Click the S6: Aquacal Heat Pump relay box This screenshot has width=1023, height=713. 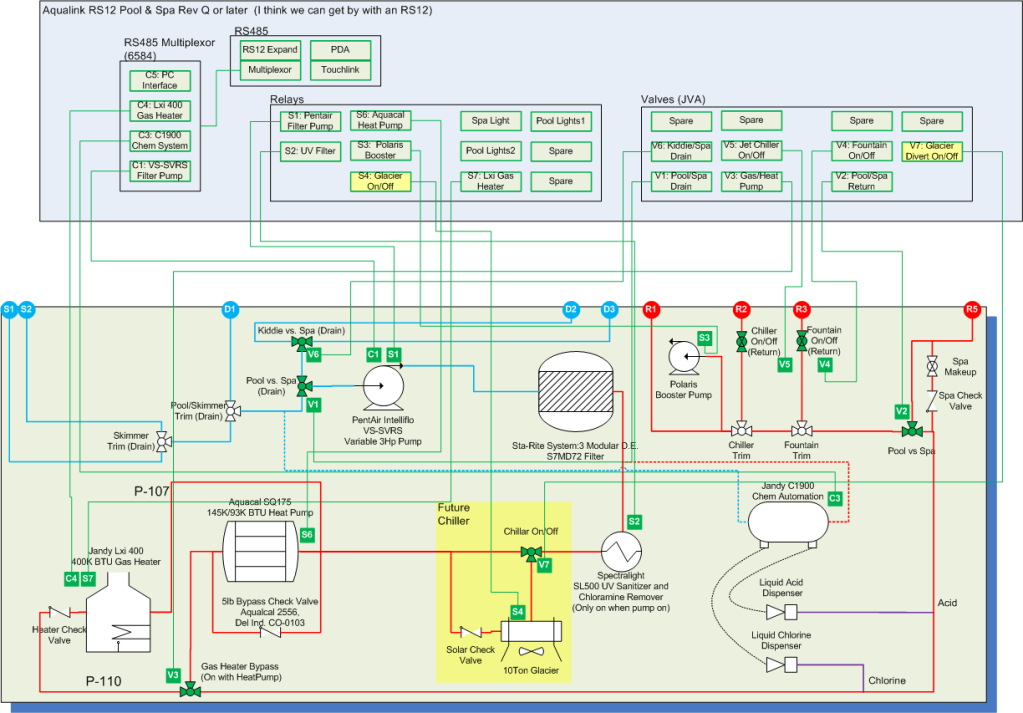380,120
